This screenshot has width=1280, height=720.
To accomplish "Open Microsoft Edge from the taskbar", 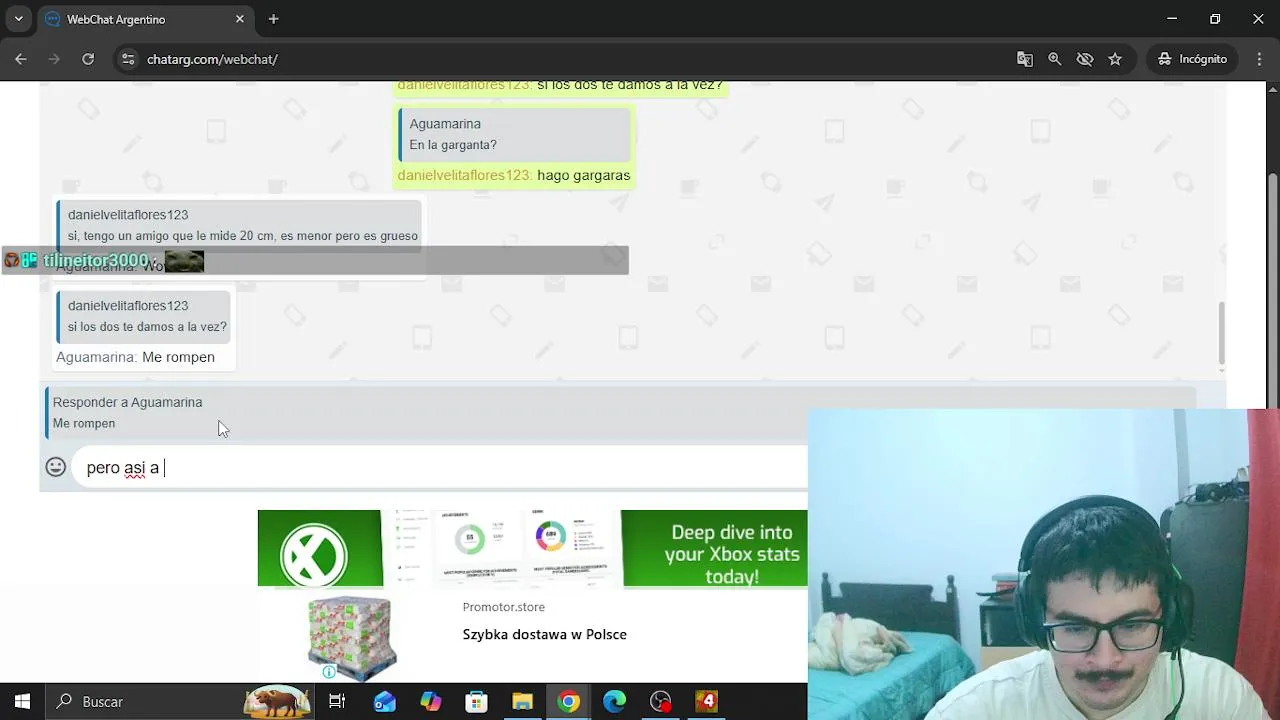I will pos(614,701).
